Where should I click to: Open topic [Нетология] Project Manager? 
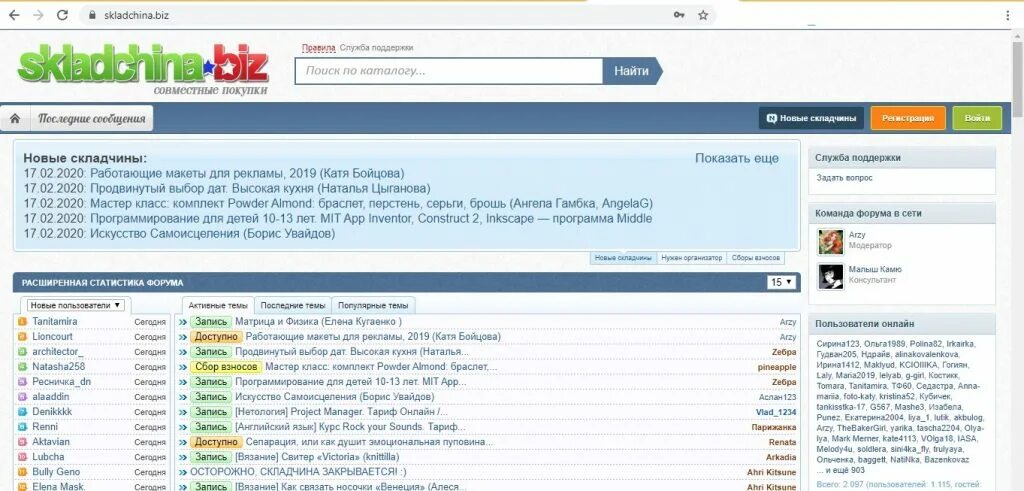342,412
